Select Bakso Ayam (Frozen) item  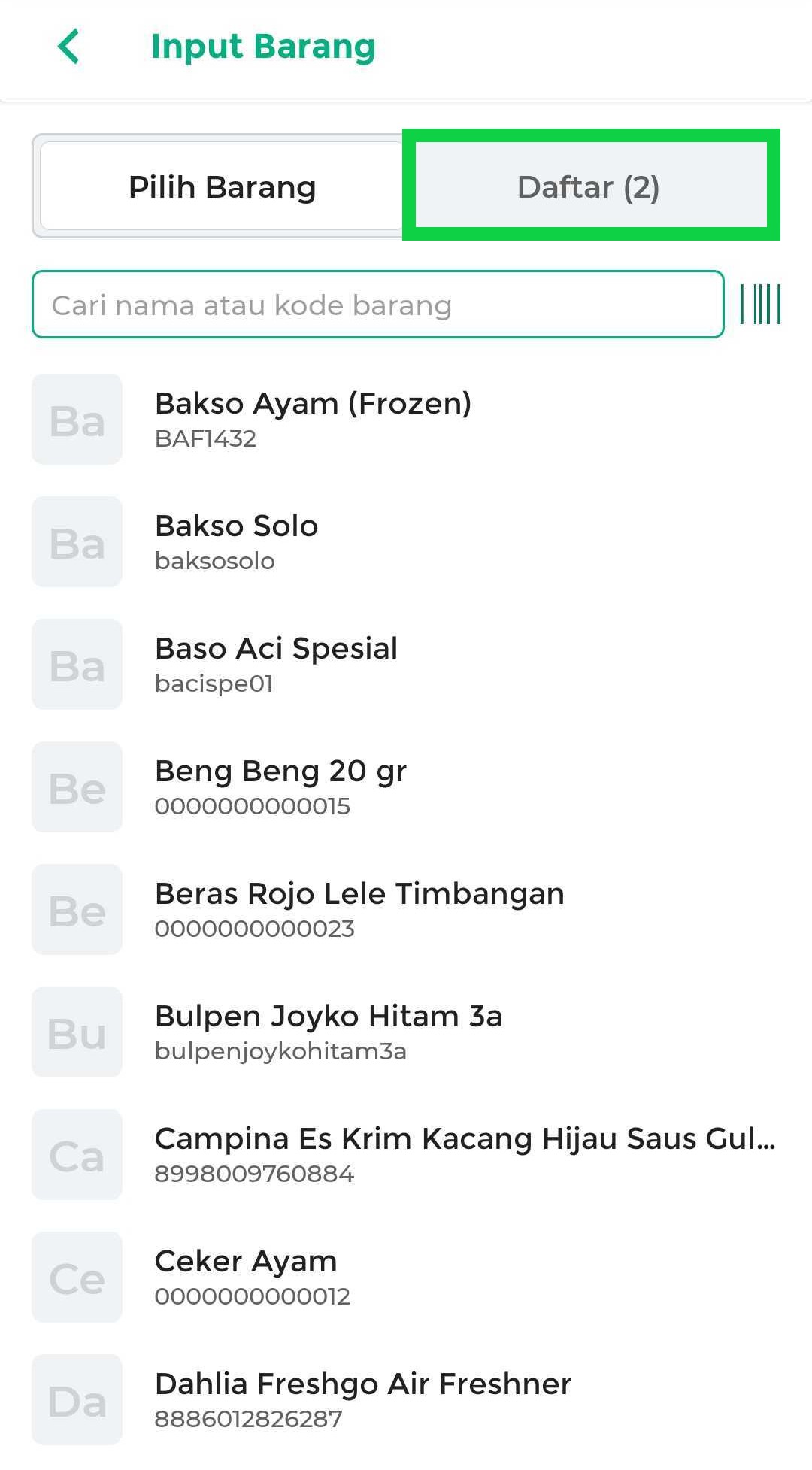pos(313,419)
